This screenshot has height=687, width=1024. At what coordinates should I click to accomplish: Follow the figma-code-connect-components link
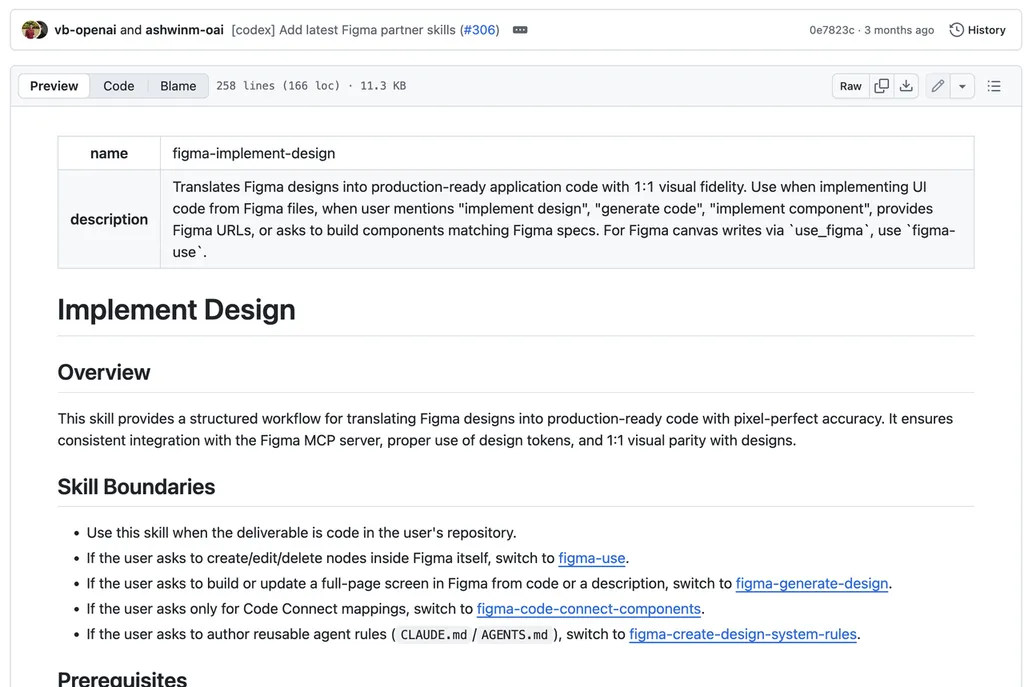tap(588, 609)
